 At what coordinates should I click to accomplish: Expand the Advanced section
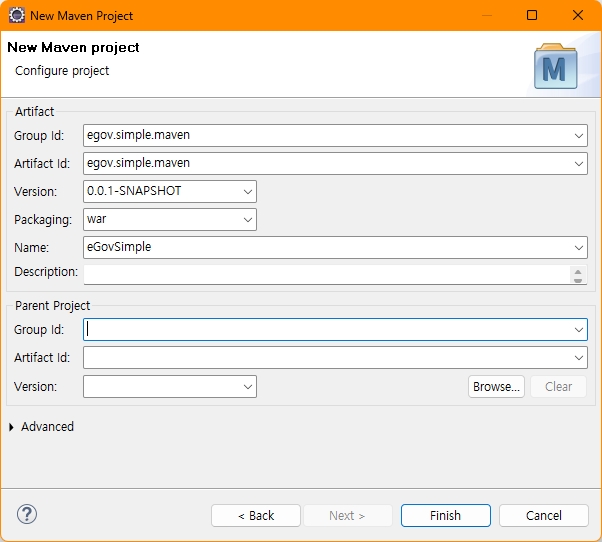click(11, 427)
